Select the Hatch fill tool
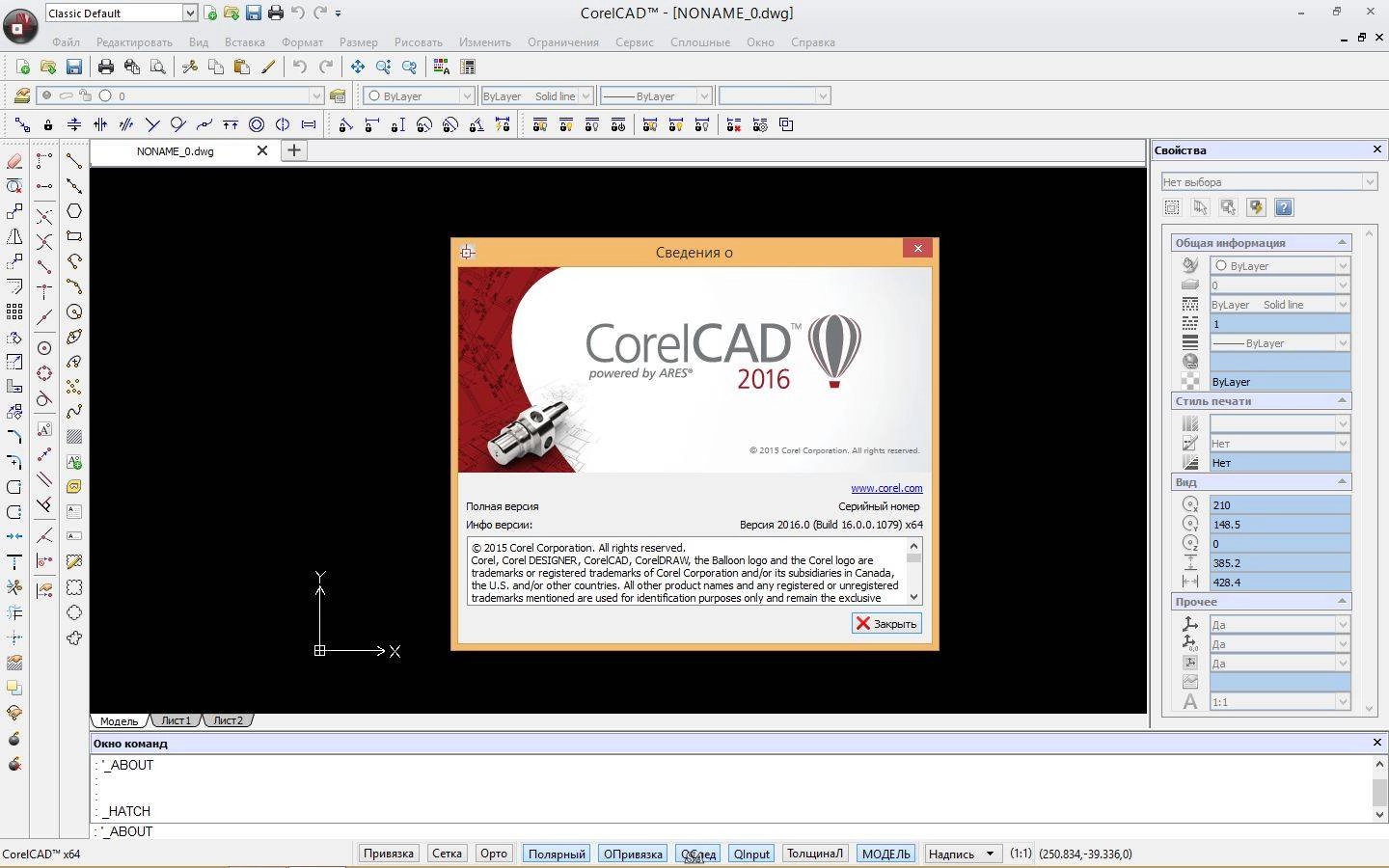This screenshot has height=868, width=1389. click(74, 437)
